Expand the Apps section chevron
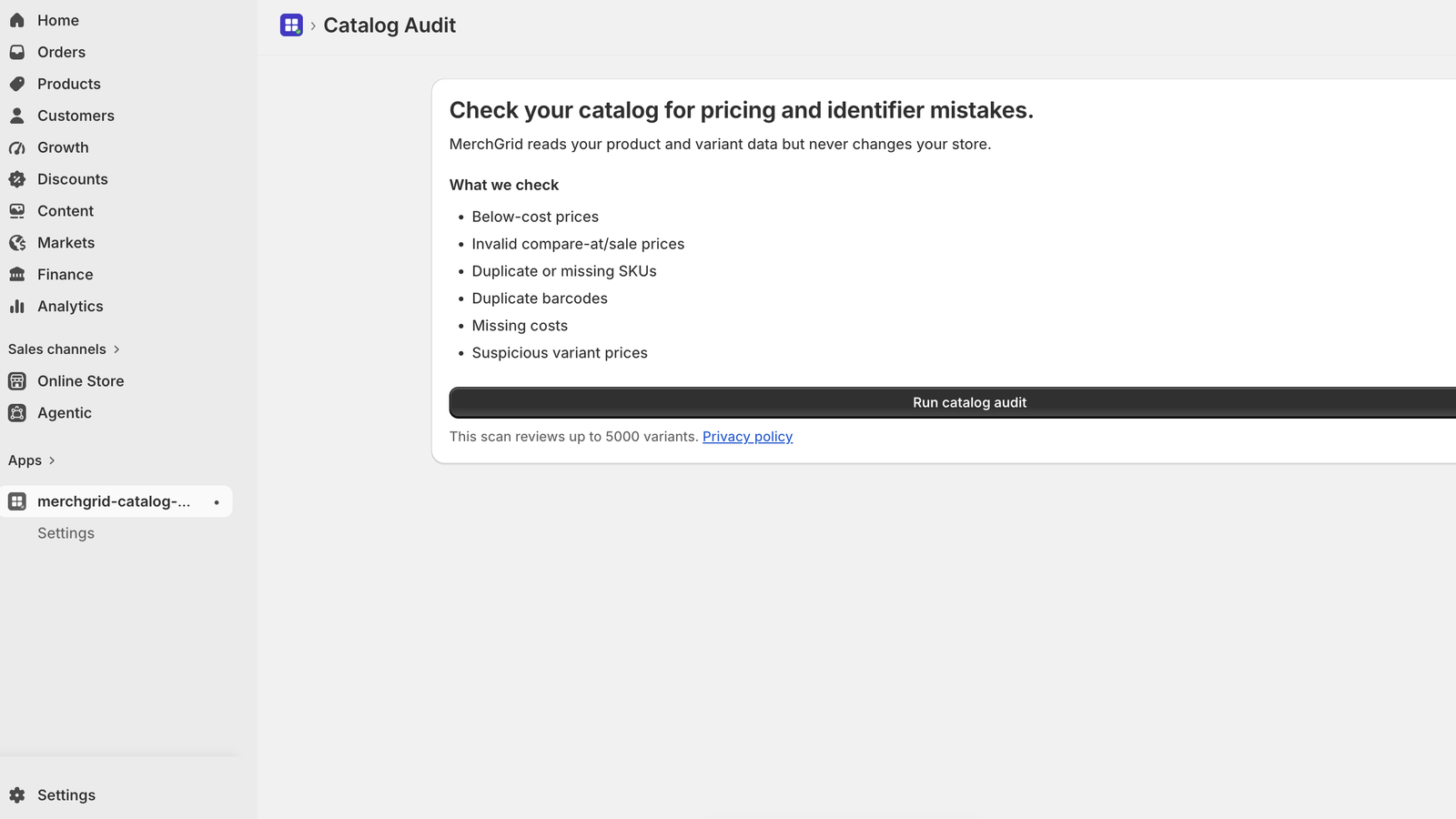Viewport: 1456px width, 819px height. [x=52, y=460]
